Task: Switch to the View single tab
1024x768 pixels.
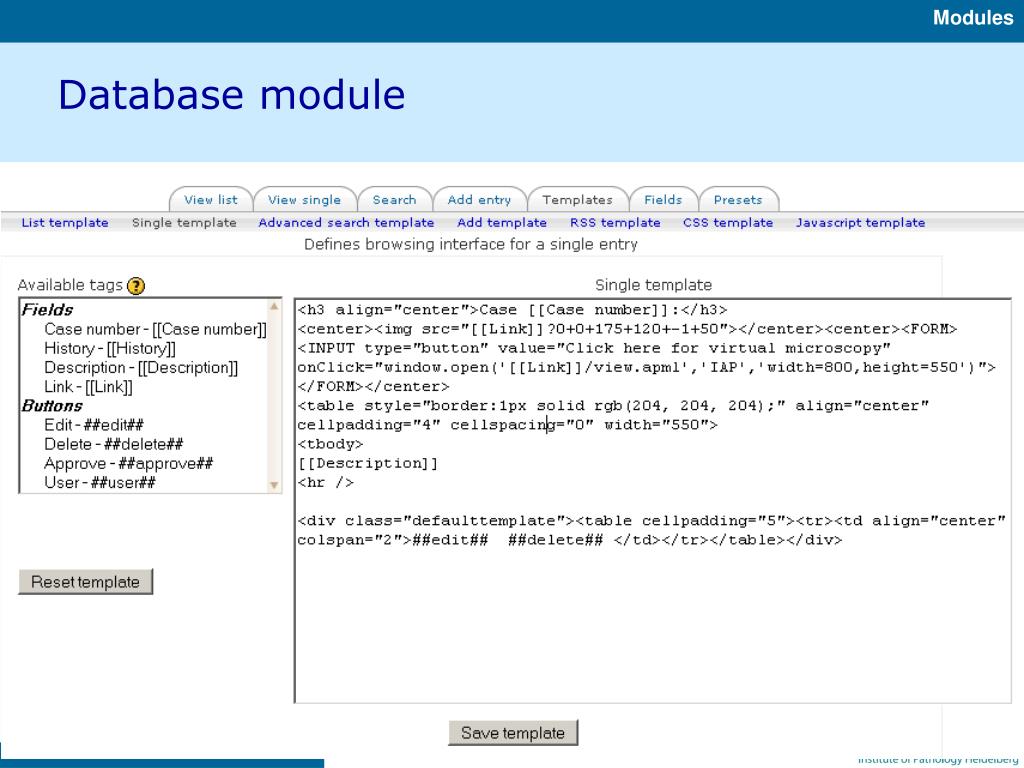Action: click(304, 200)
